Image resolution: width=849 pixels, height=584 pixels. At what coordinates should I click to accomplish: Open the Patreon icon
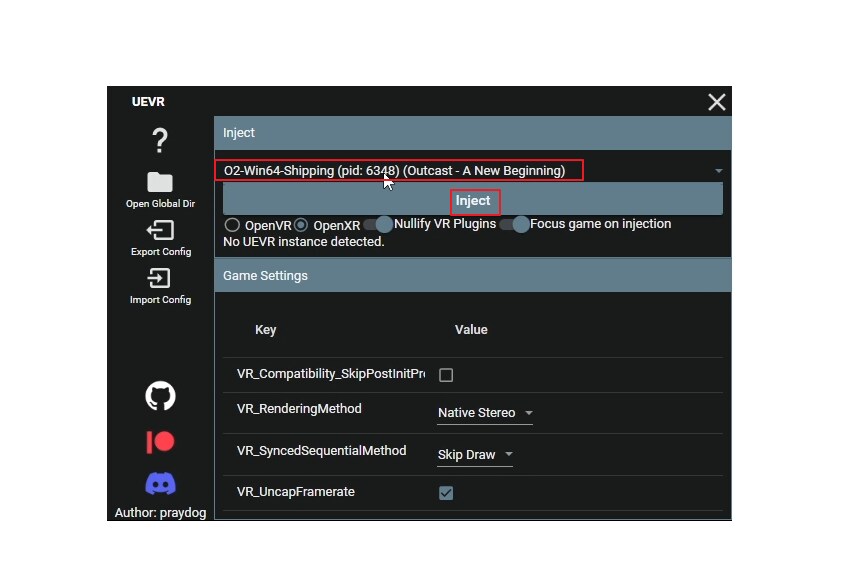[159, 441]
